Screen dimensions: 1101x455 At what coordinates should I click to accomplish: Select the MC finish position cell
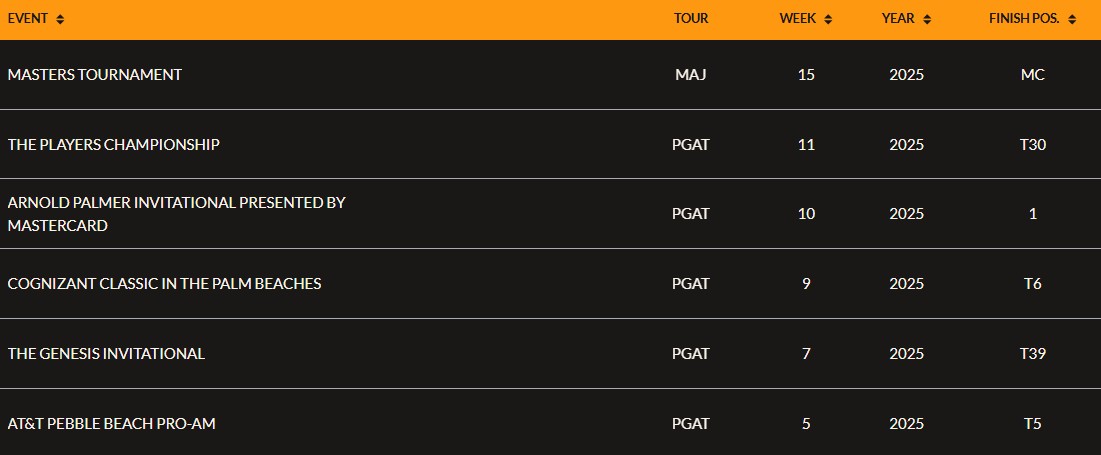click(1033, 74)
